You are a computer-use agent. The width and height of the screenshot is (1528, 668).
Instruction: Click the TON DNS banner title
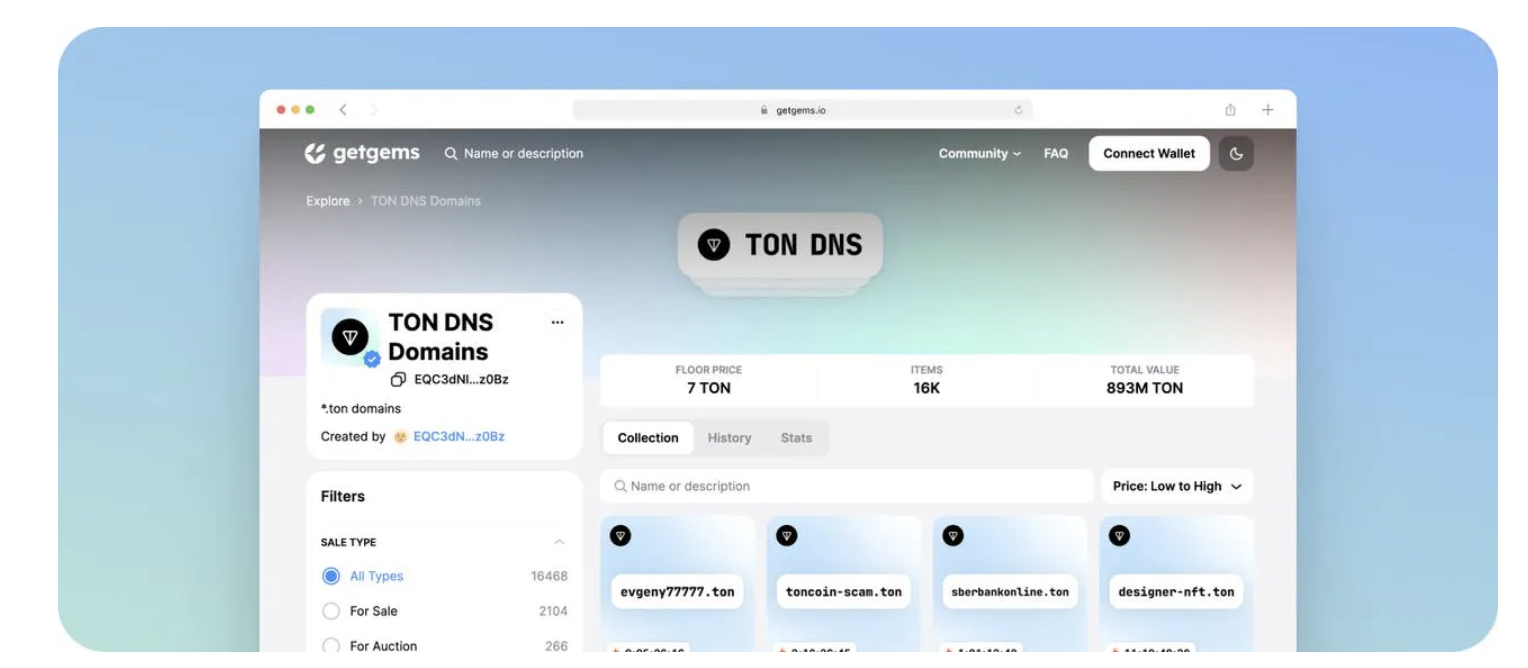point(803,245)
